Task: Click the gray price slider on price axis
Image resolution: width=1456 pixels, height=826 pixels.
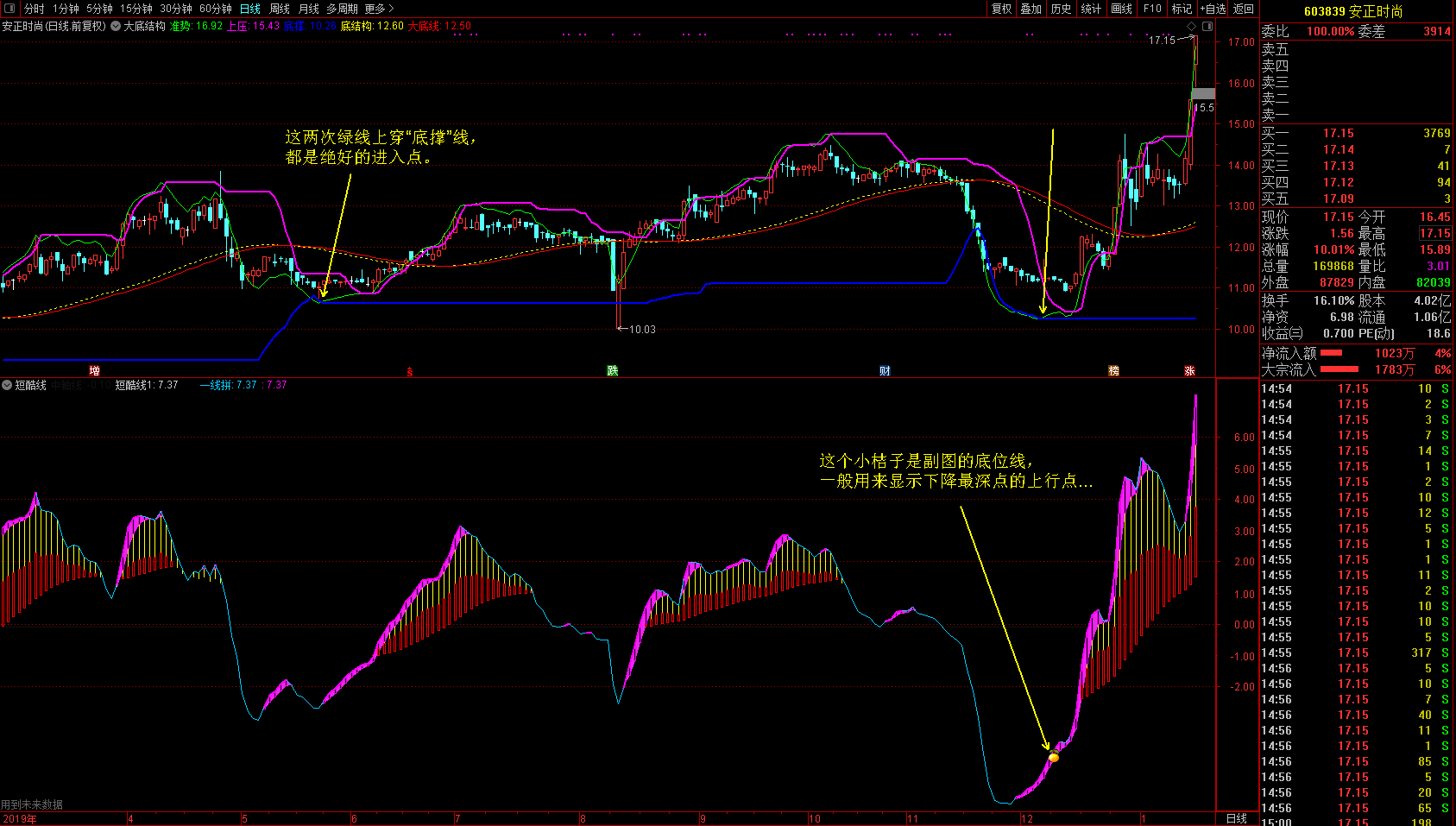Action: pos(1203,93)
